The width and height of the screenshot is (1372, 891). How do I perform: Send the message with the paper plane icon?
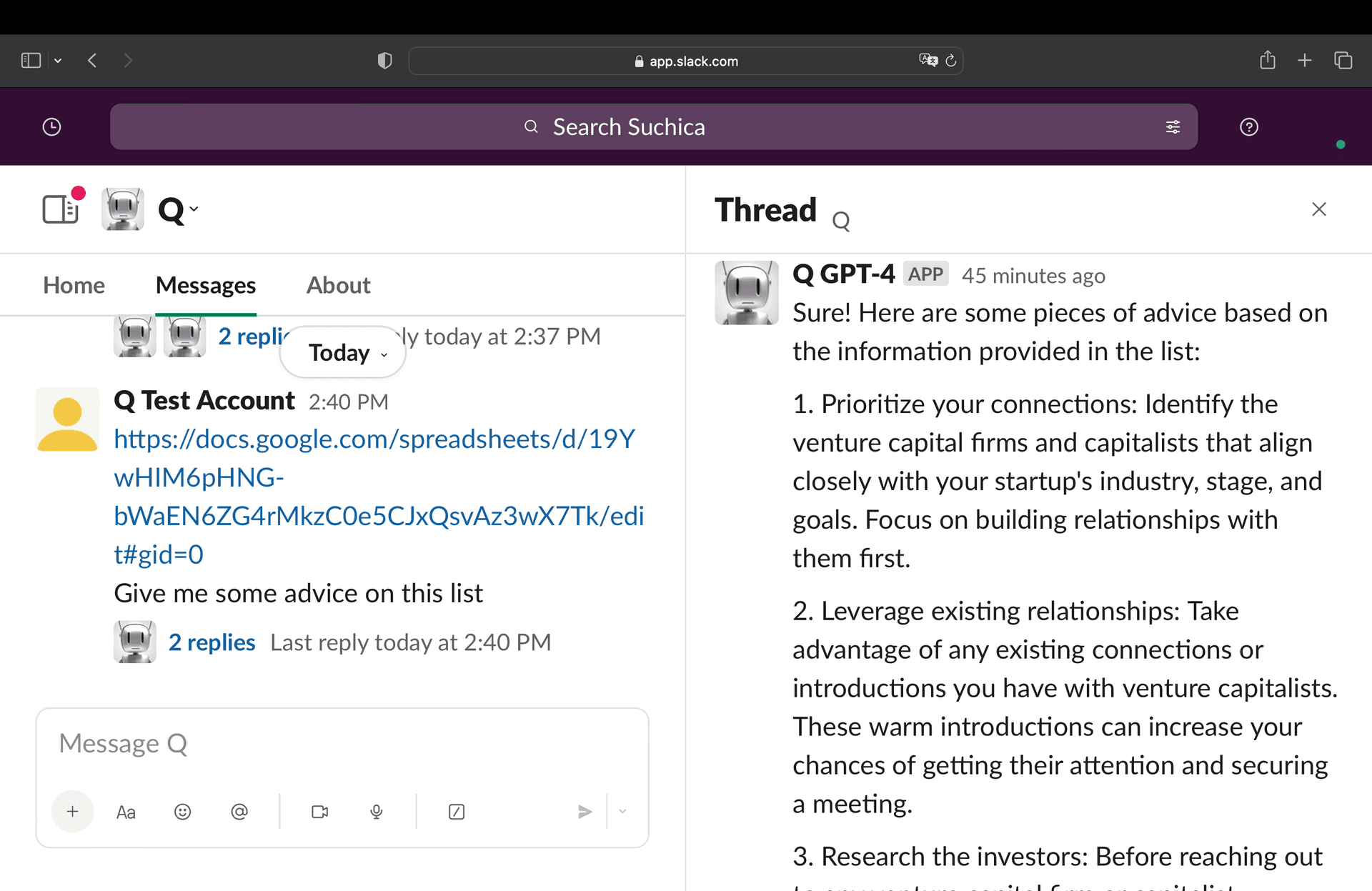(x=585, y=812)
